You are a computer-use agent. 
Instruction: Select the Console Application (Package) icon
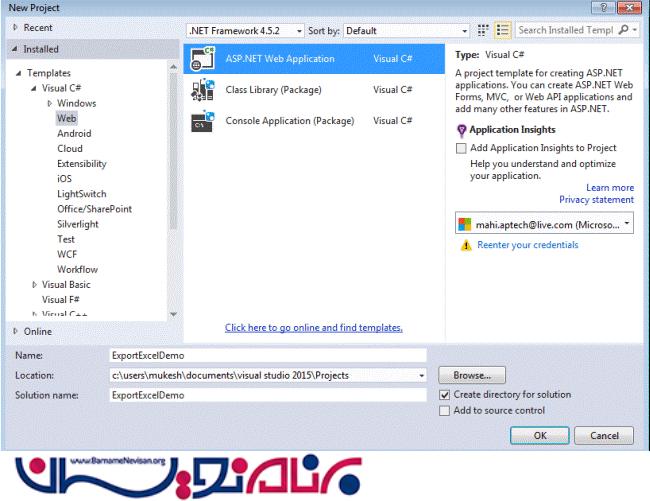tap(202, 121)
